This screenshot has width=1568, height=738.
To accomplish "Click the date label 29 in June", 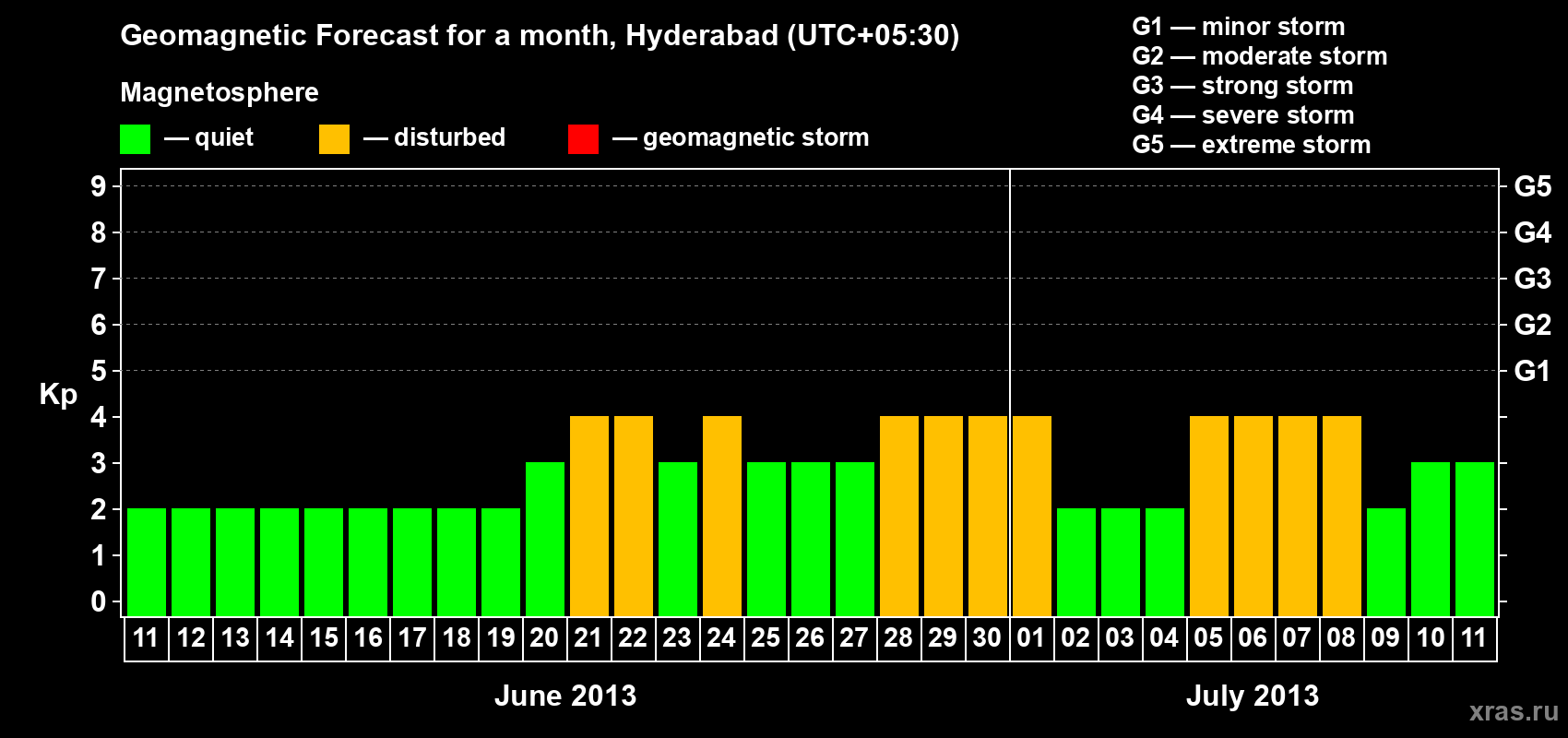I will (943, 637).
